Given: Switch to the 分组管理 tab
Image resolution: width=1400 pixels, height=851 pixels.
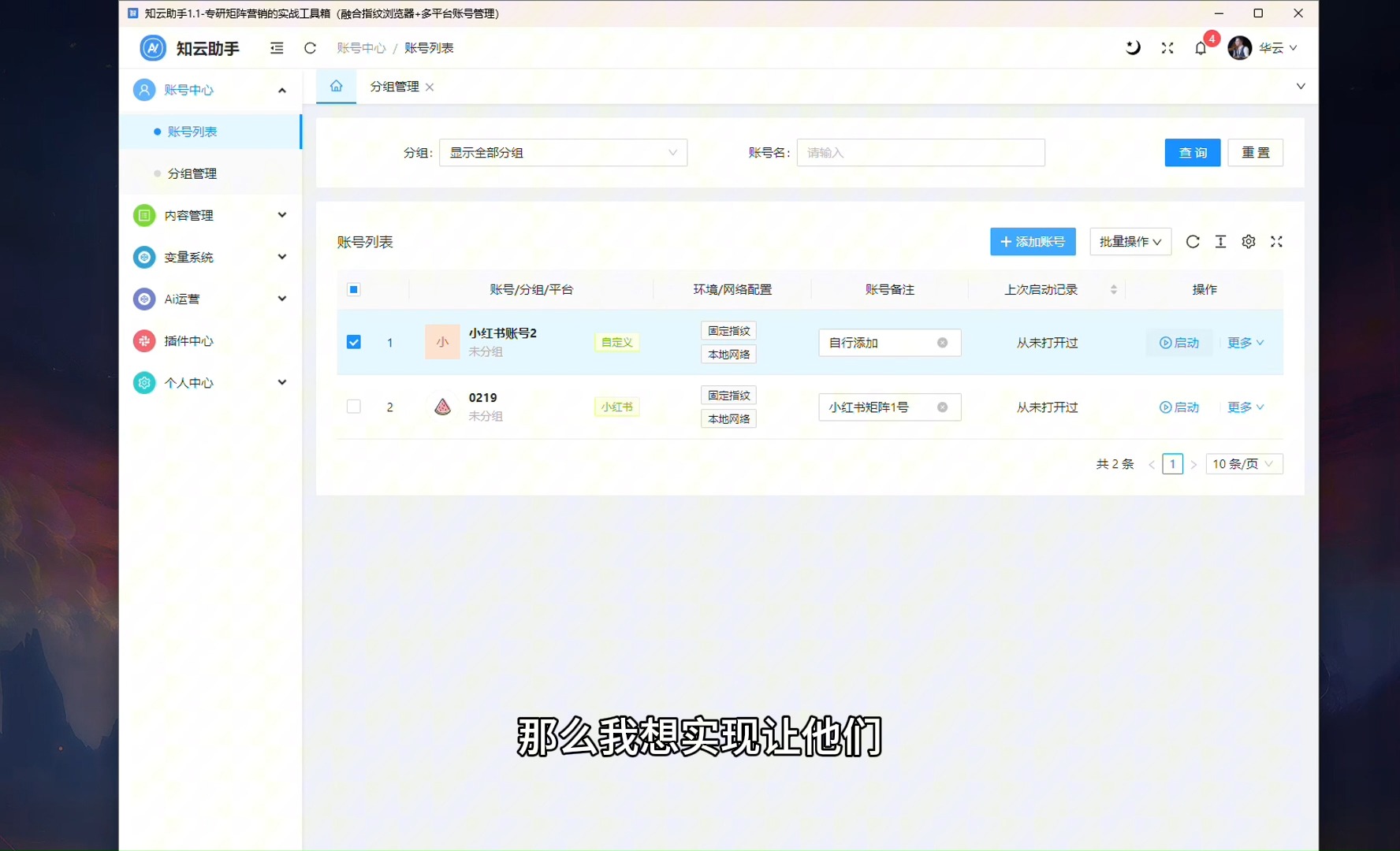Looking at the screenshot, I should [x=395, y=87].
